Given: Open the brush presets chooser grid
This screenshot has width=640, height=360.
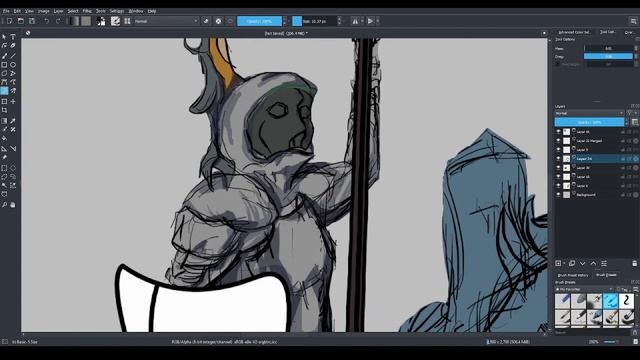Looking at the screenshot, I should [127, 21].
